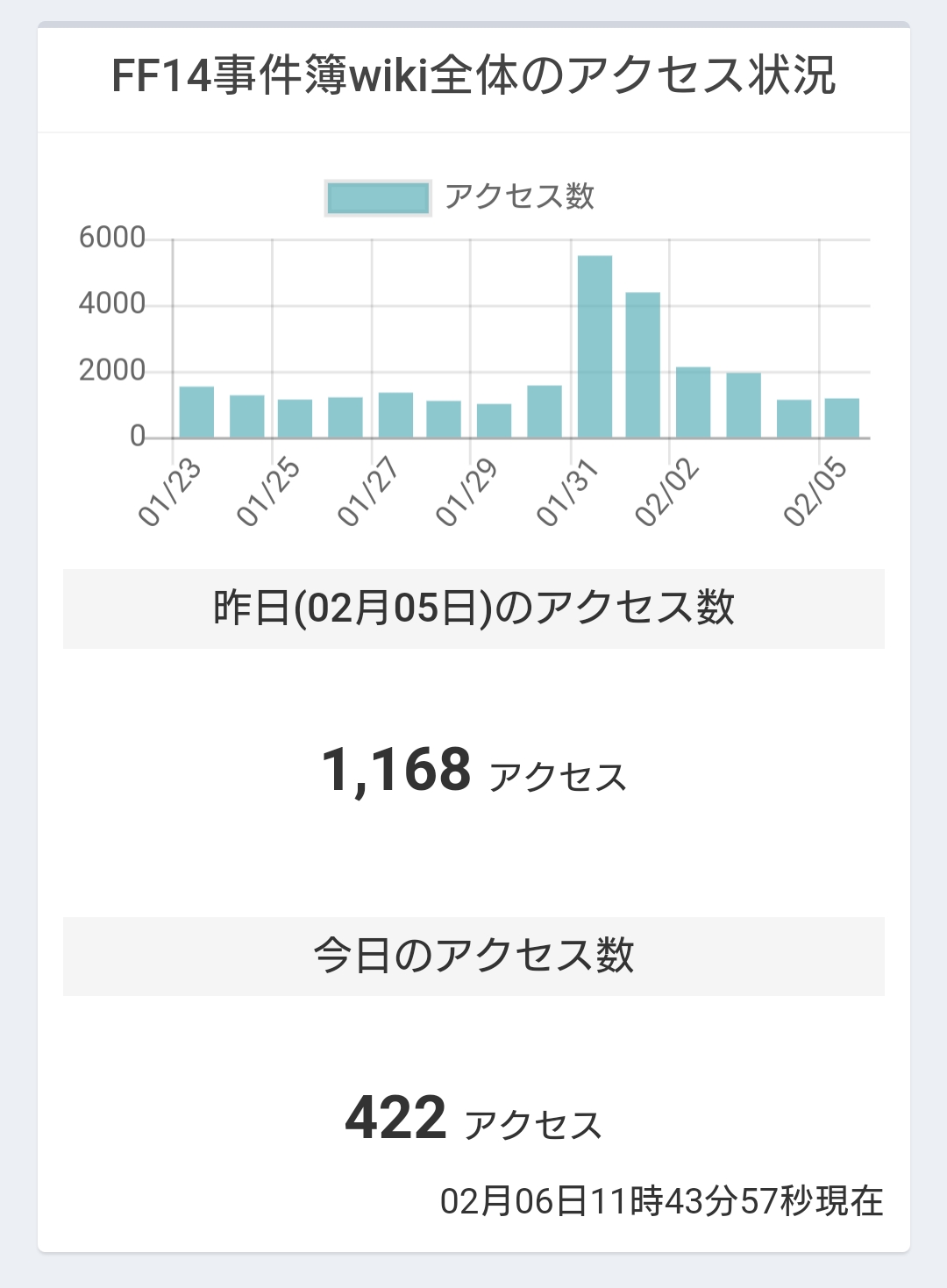Click the 1,168 access count
The width and height of the screenshot is (947, 1288).
(396, 771)
